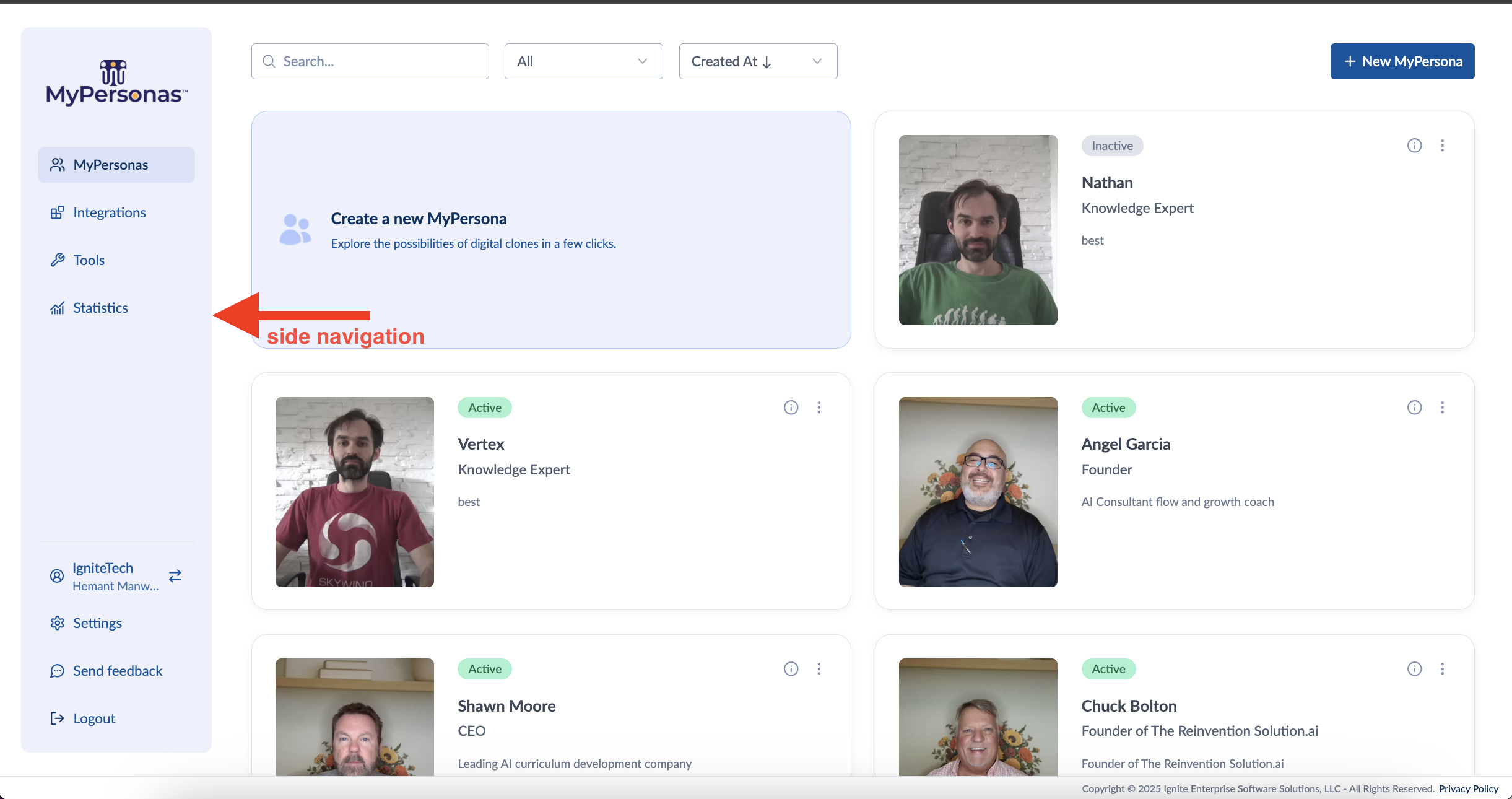The height and width of the screenshot is (799, 1512).
Task: Open the info icon for Chuck Bolton
Action: (1414, 669)
